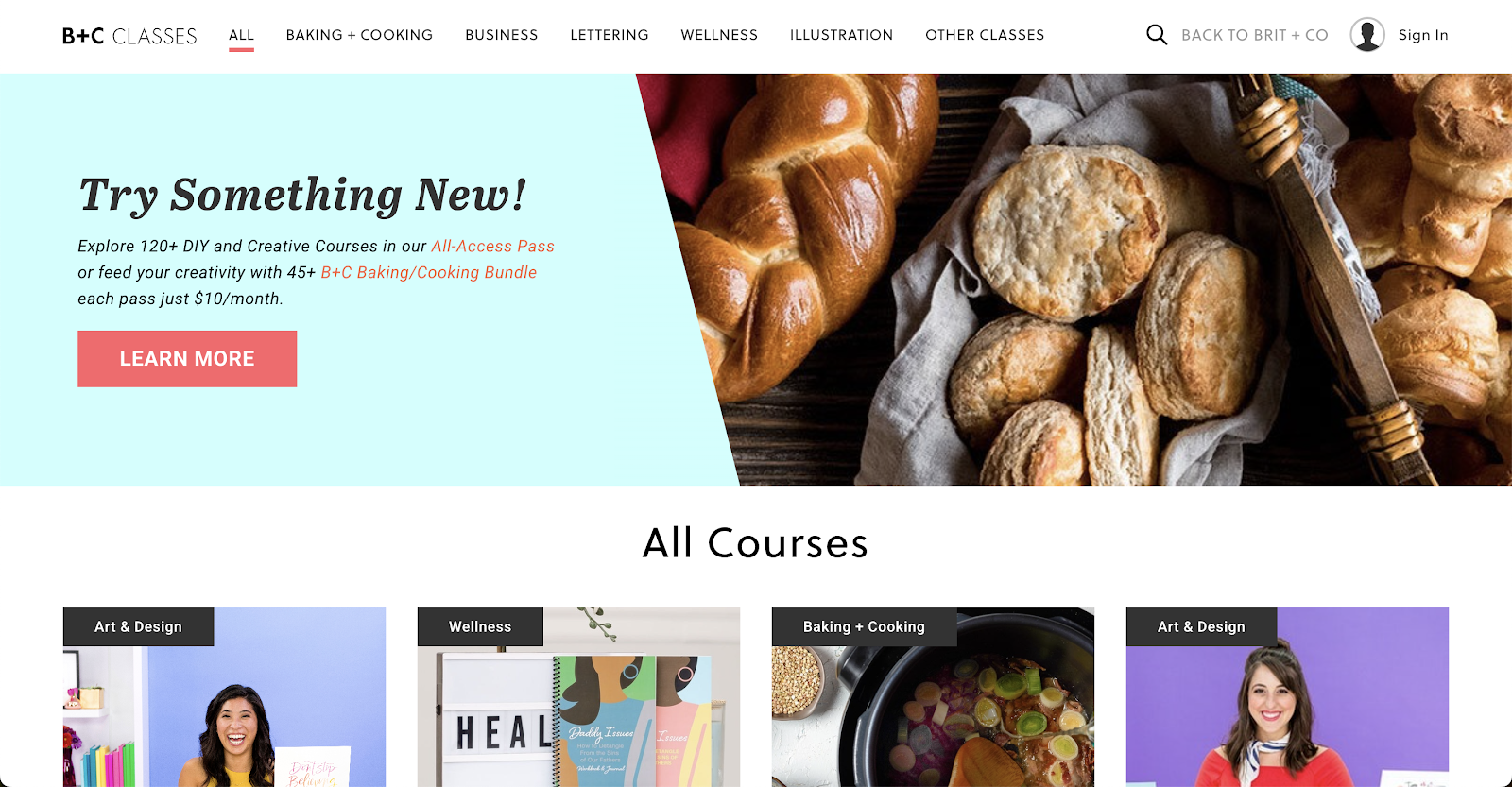Open the Lettering classes category

click(x=610, y=35)
